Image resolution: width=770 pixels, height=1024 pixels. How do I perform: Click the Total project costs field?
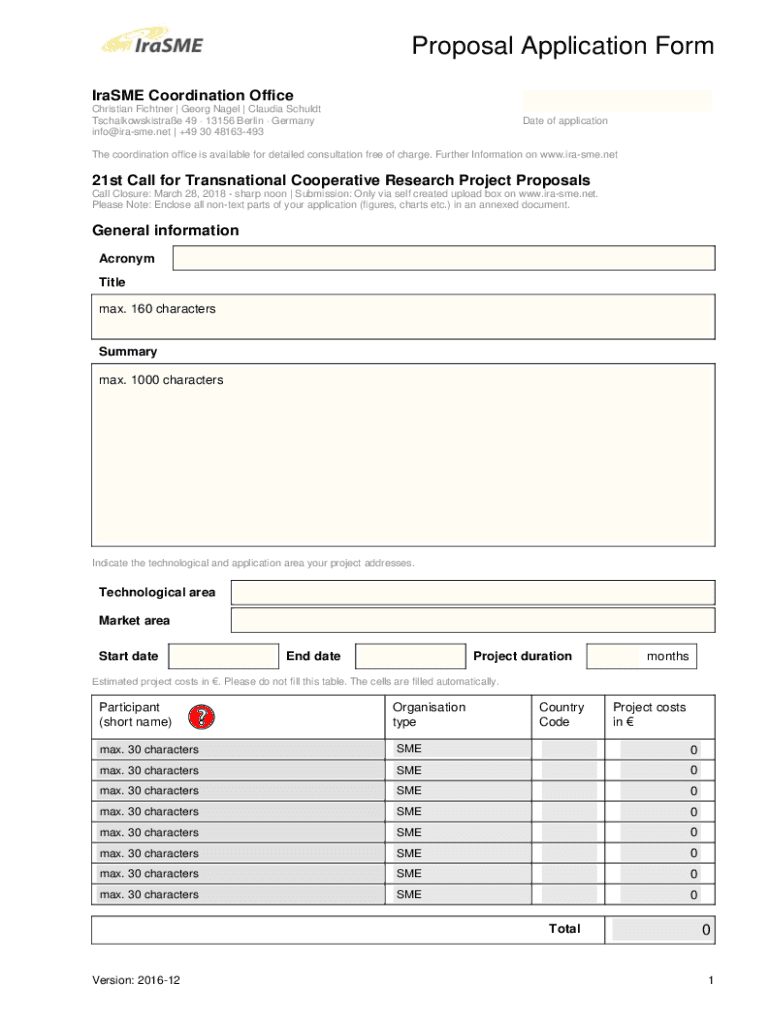pos(662,930)
